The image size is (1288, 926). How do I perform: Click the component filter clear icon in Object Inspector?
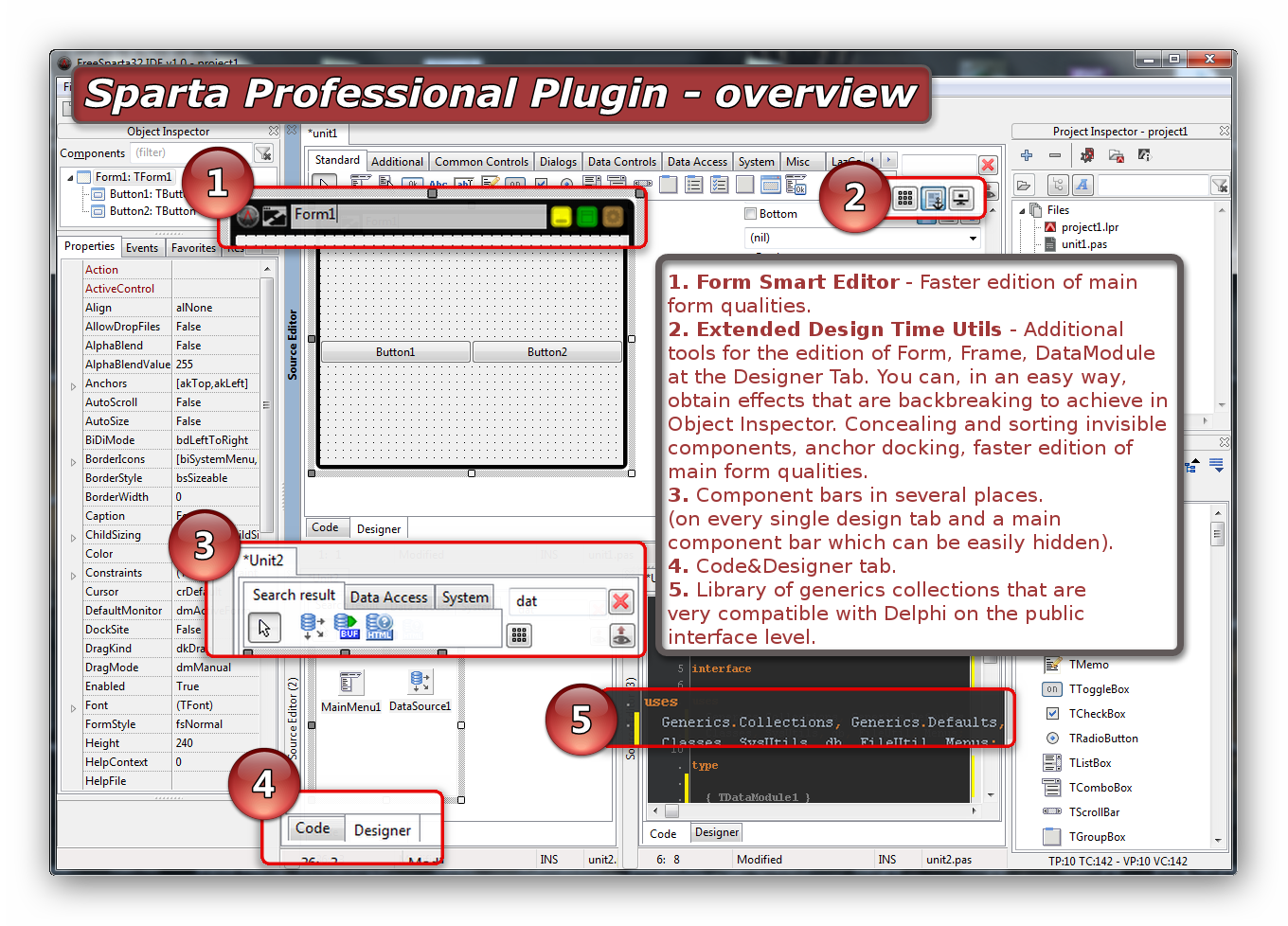(x=263, y=153)
